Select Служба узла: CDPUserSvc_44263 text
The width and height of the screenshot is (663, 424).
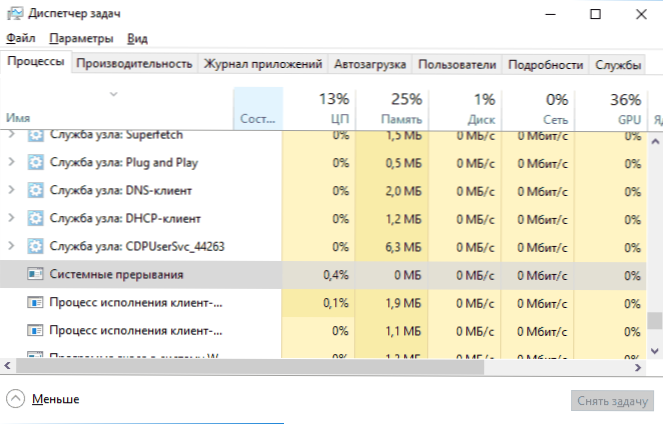tap(137, 246)
